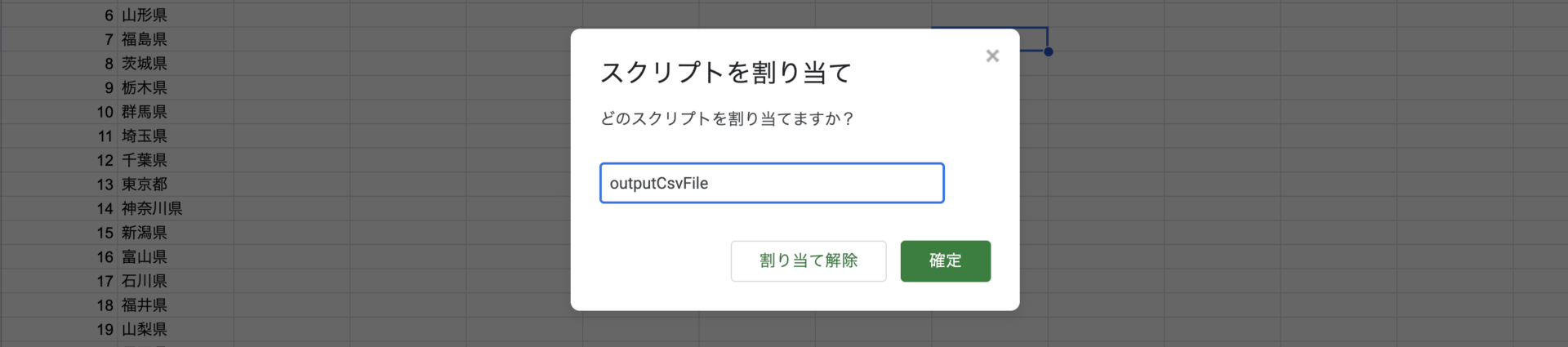Viewport: 1568px width, 347px height.
Task: Click the 山梨県 cell
Action: [x=145, y=330]
